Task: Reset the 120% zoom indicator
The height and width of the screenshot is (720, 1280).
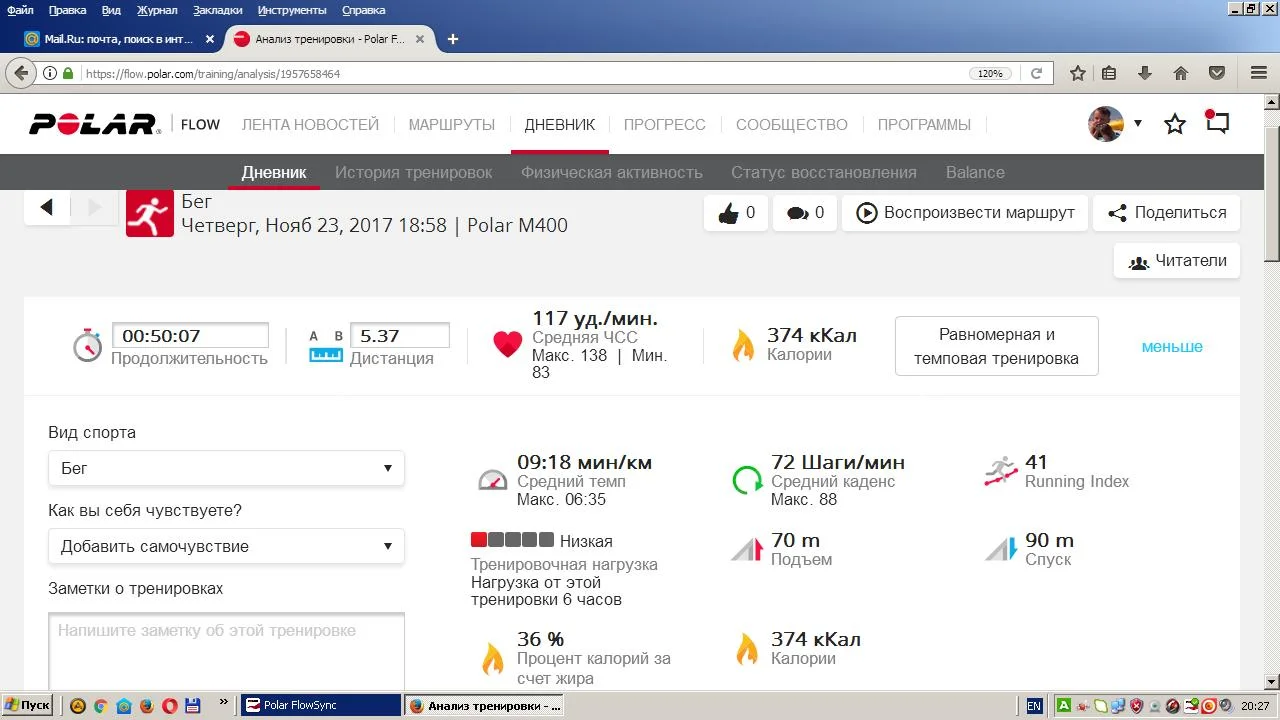Action: (990, 73)
